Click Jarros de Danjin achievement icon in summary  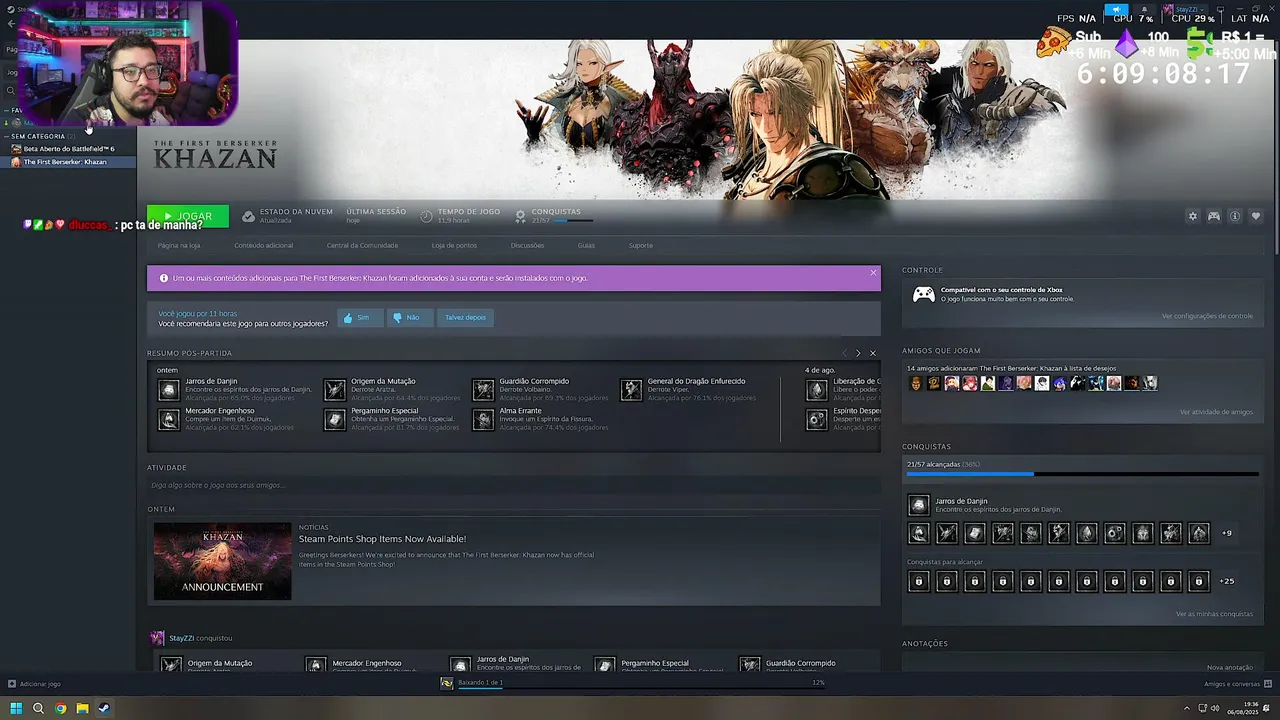pos(168,390)
